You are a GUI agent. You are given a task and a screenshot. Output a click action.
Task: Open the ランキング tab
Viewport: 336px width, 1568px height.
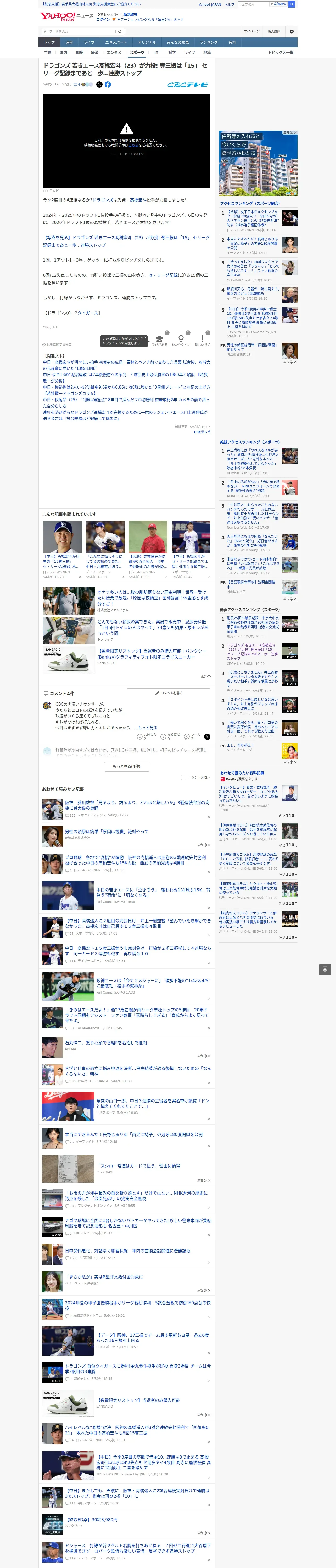pos(209,43)
